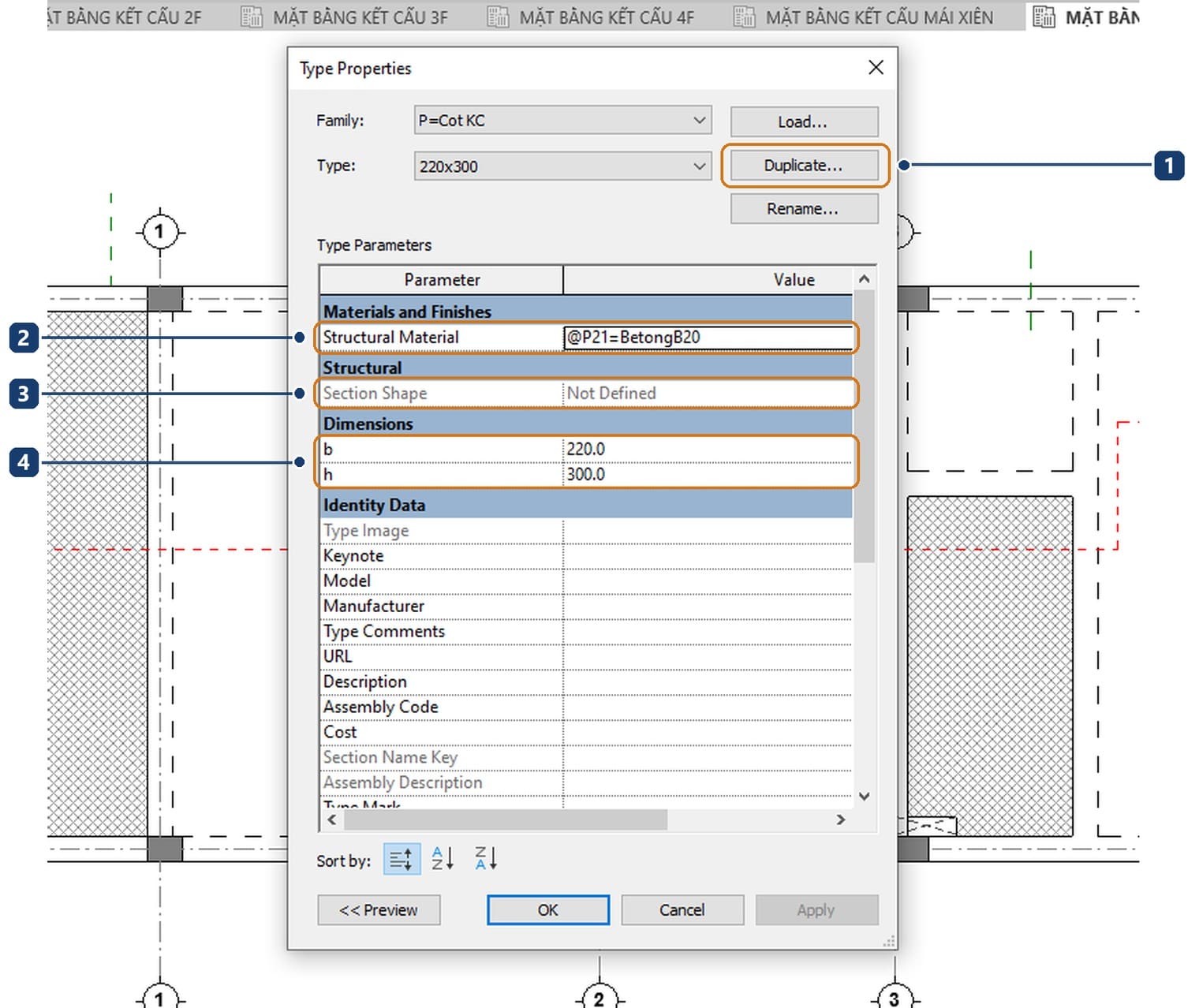
Task: Click the Assembly Code parameter row
Action: [586, 707]
